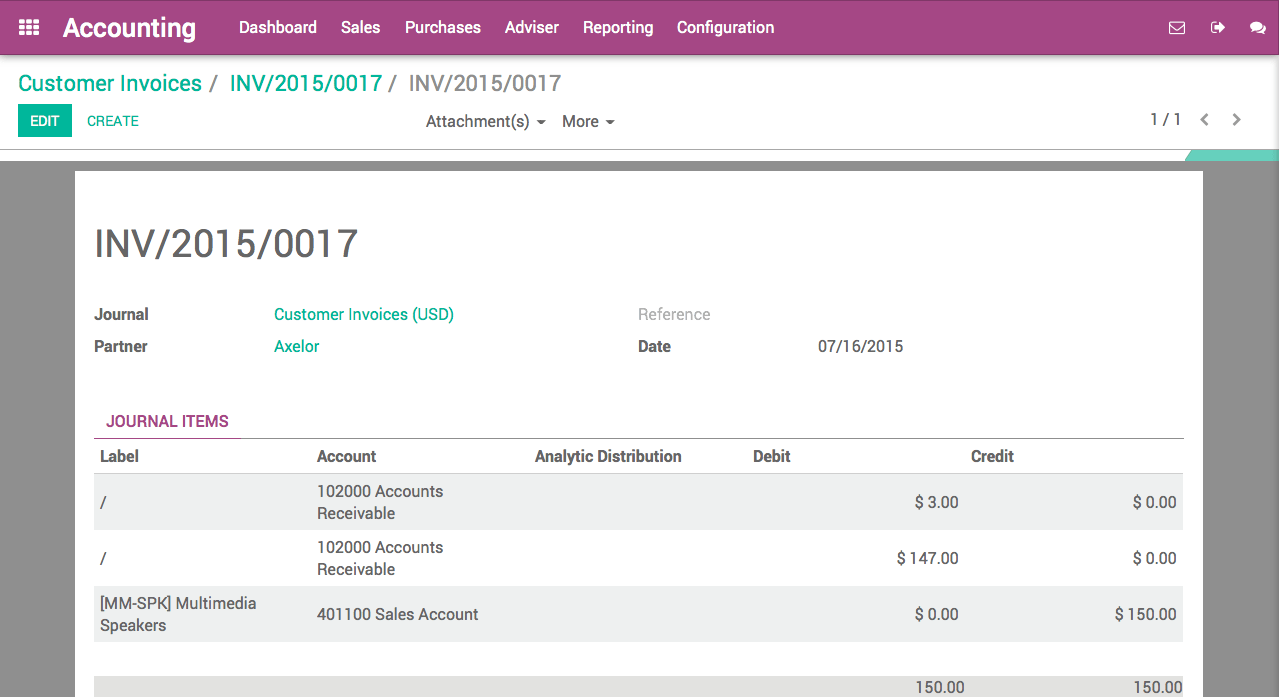Open the More menu chevron arrow
The height and width of the screenshot is (697, 1279).
(611, 122)
